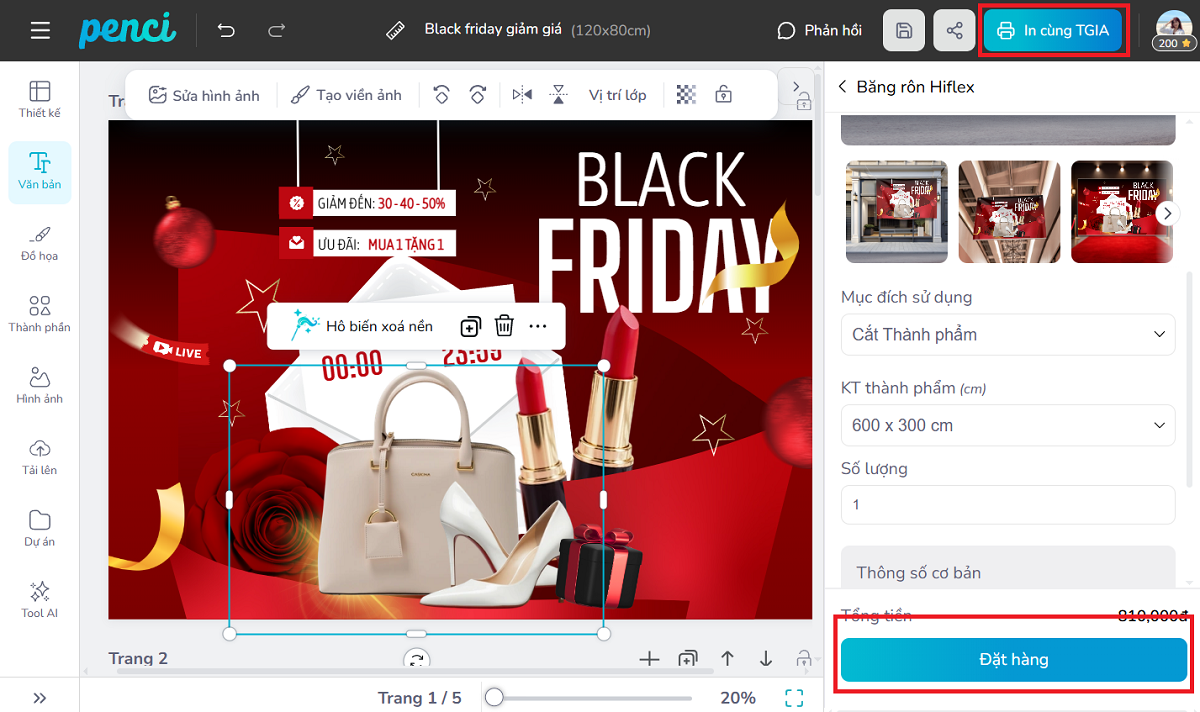Open the hamburger main menu
The image size is (1200, 712).
pyautogui.click(x=40, y=30)
